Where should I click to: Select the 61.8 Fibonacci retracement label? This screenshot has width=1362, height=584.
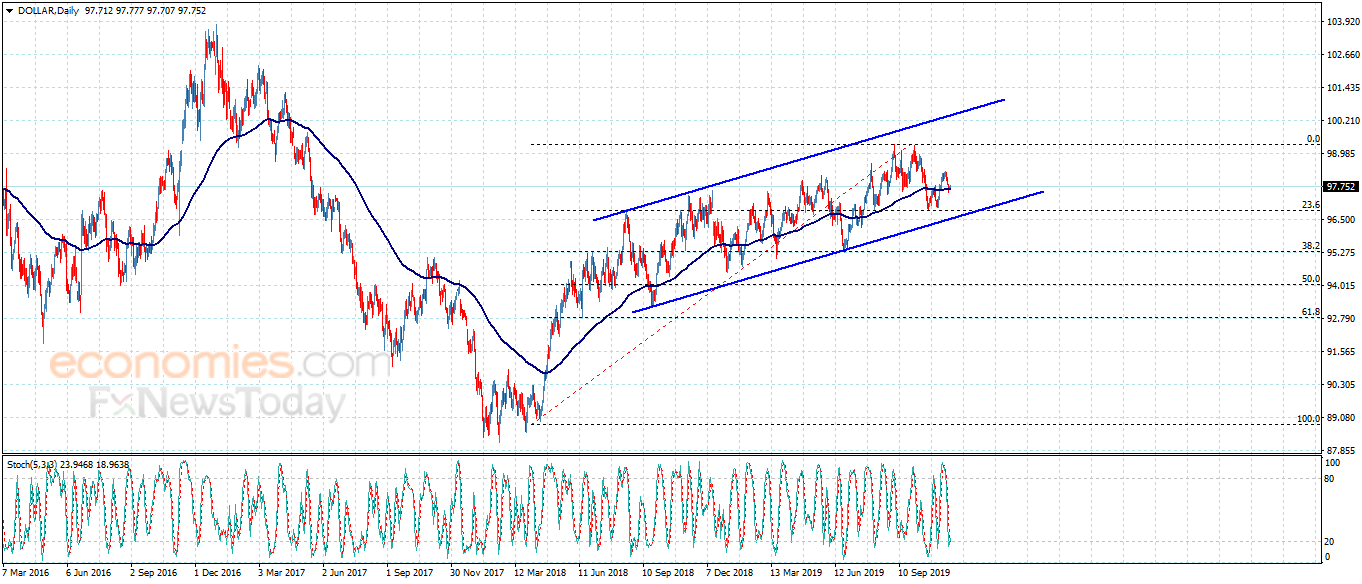(x=1310, y=312)
